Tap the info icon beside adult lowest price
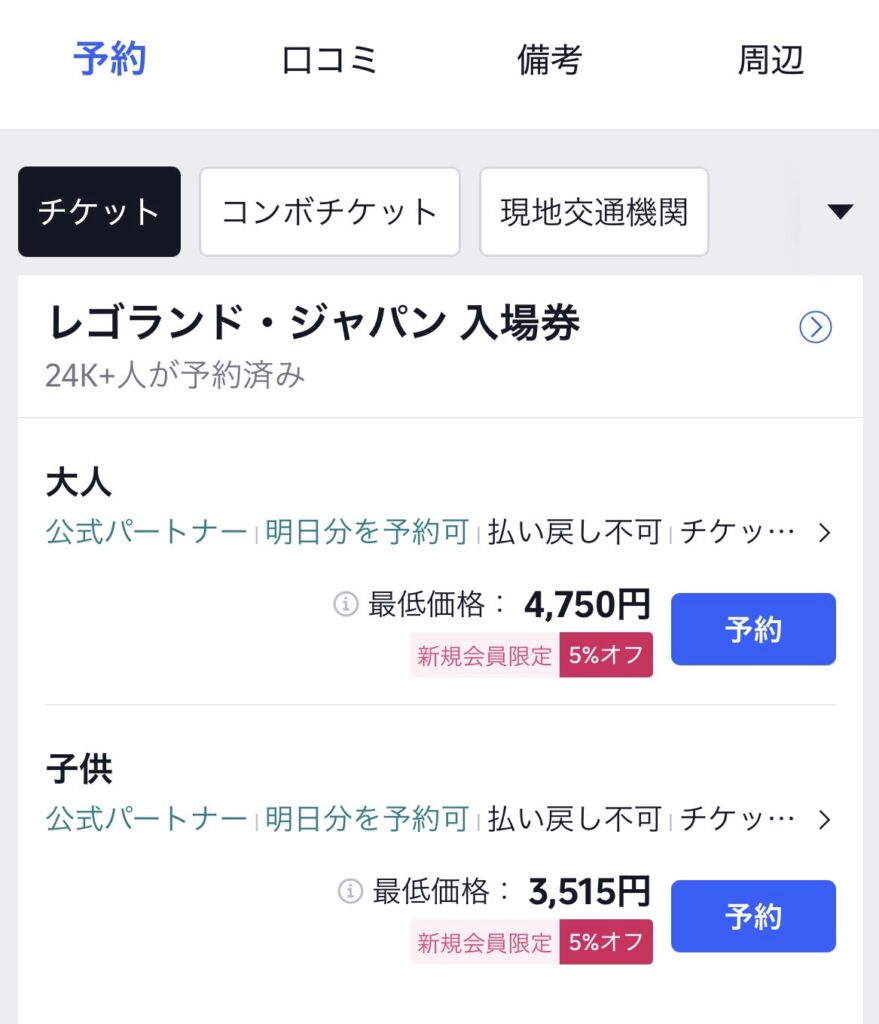The width and height of the screenshot is (879, 1024). click(345, 604)
